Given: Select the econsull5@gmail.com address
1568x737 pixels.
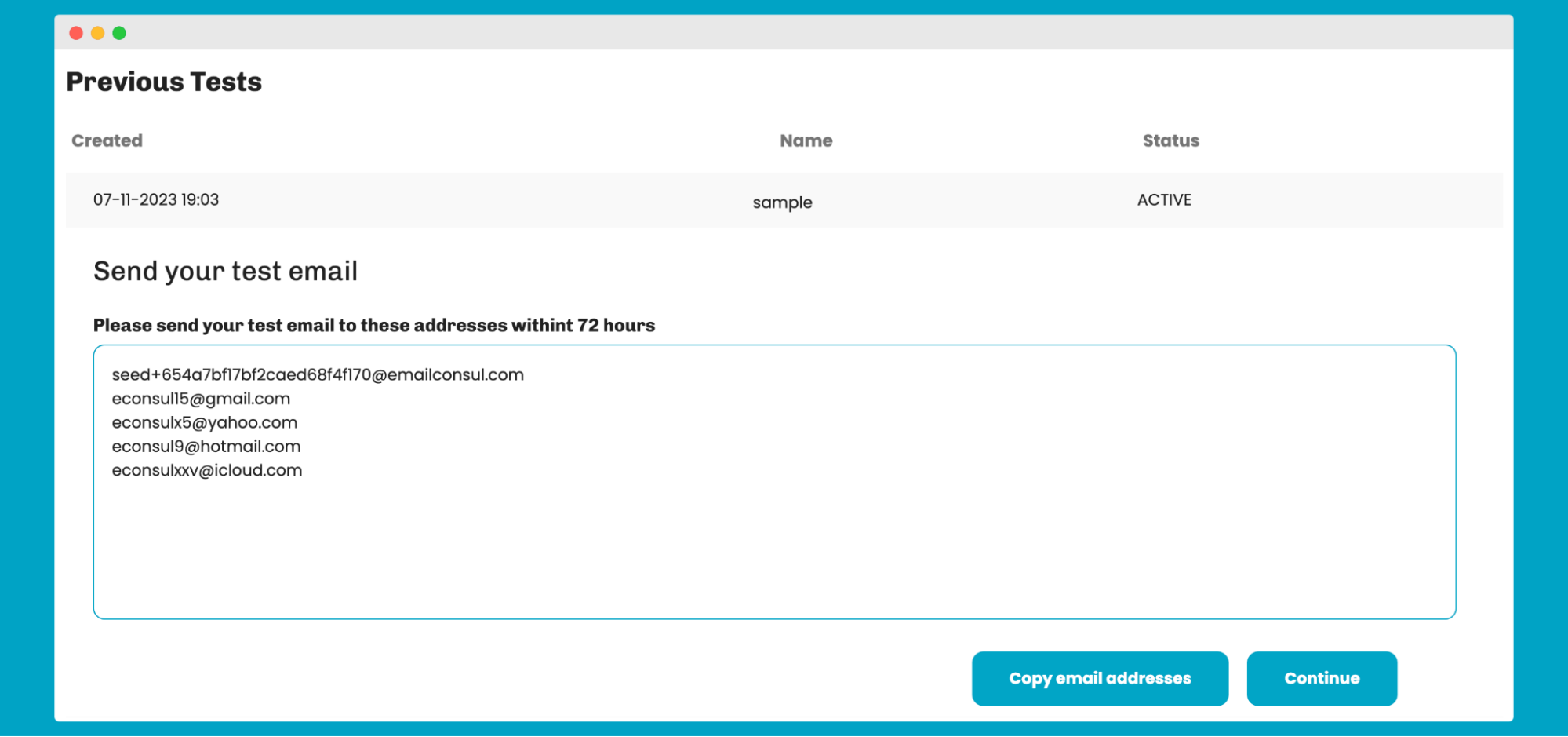Looking at the screenshot, I should [201, 399].
